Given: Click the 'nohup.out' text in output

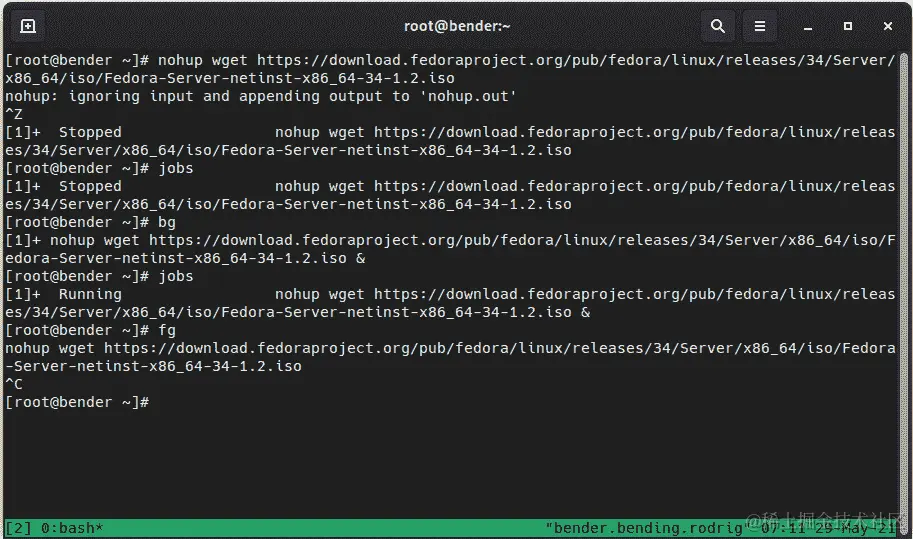Looking at the screenshot, I should [x=468, y=96].
